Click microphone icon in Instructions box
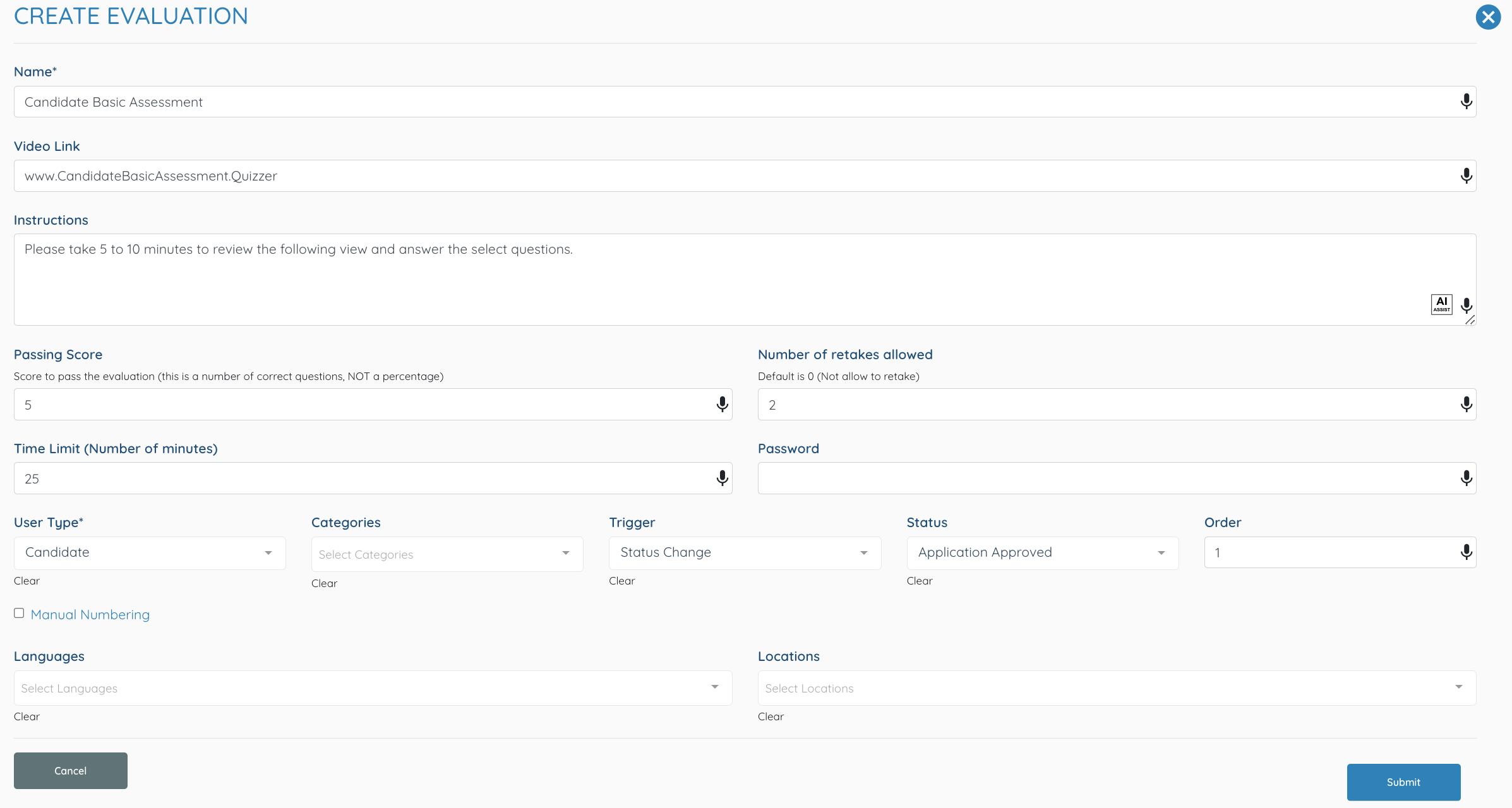This screenshot has height=808, width=1512. coord(1466,306)
